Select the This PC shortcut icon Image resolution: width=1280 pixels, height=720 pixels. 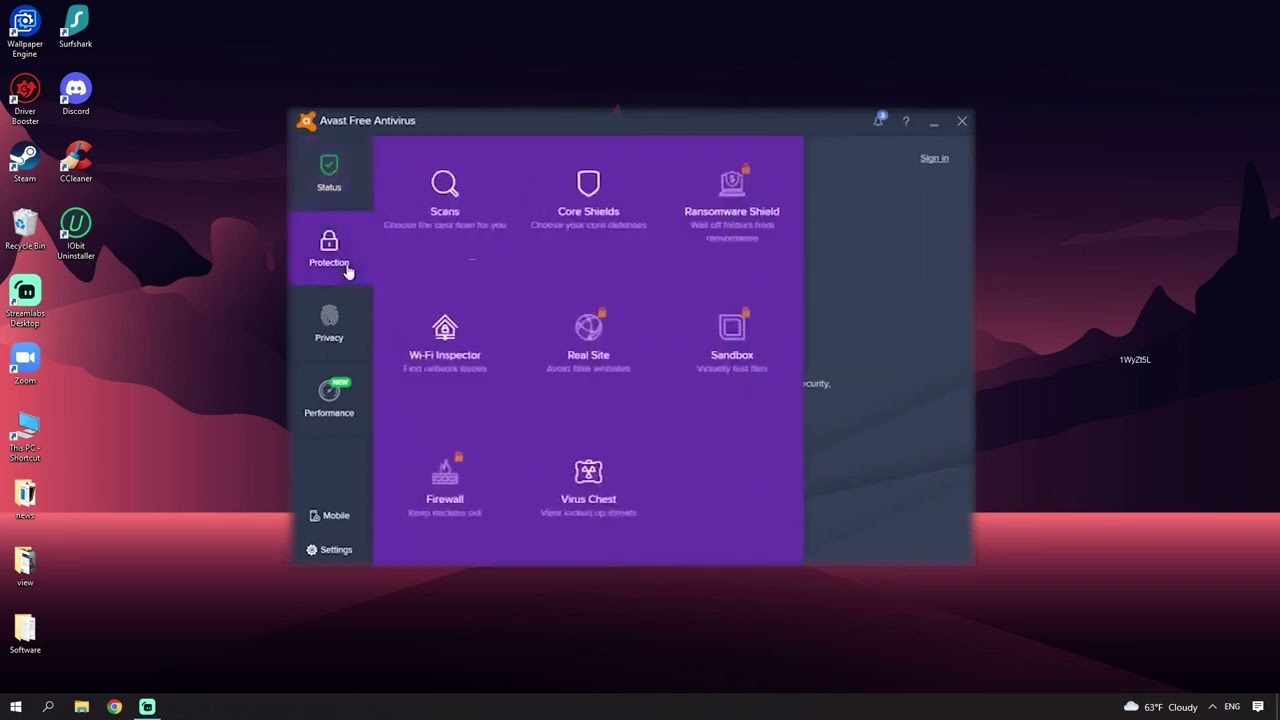(x=25, y=437)
